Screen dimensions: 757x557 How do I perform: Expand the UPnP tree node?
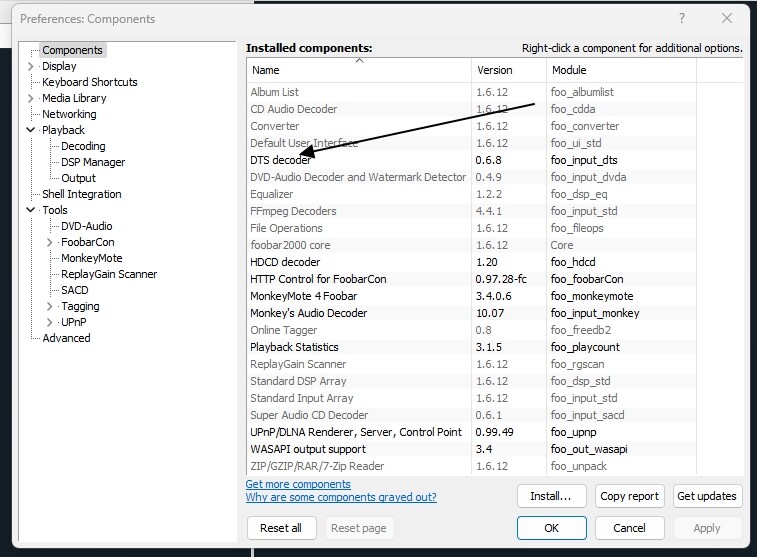click(50, 322)
